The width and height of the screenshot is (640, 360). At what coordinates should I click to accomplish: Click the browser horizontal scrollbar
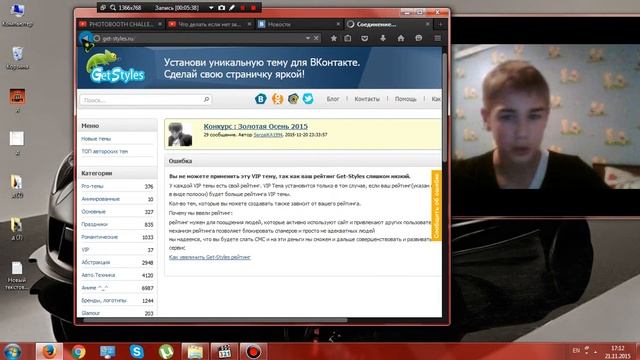216,321
